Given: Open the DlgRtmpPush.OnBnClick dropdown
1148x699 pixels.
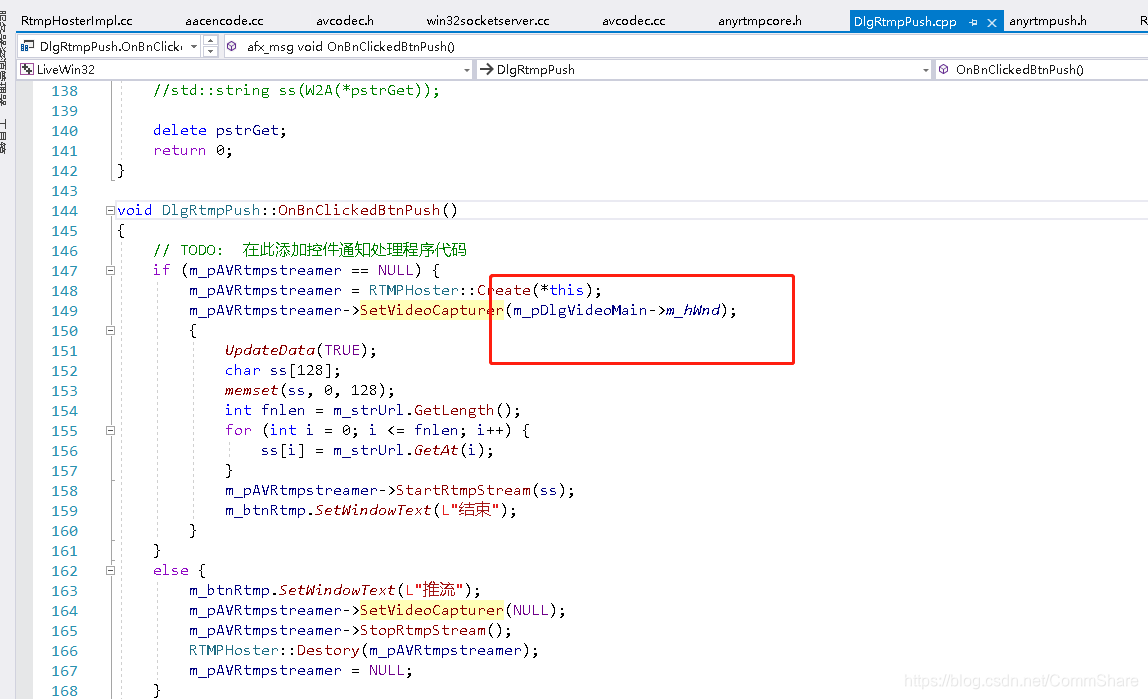Looking at the screenshot, I should click(193, 46).
